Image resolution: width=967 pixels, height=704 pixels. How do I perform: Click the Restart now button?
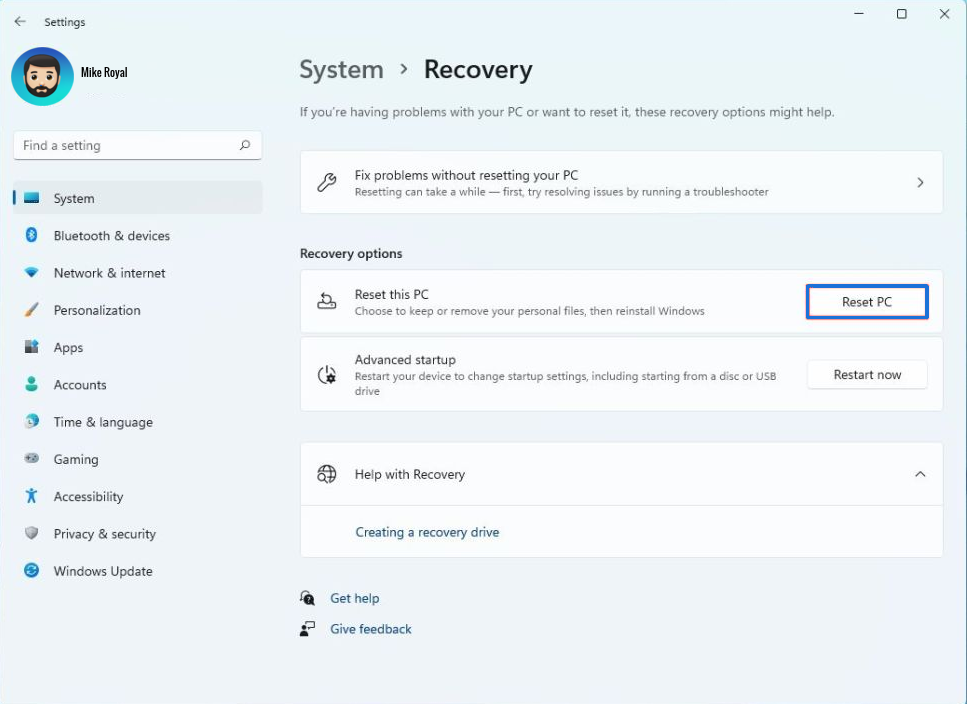(x=867, y=374)
